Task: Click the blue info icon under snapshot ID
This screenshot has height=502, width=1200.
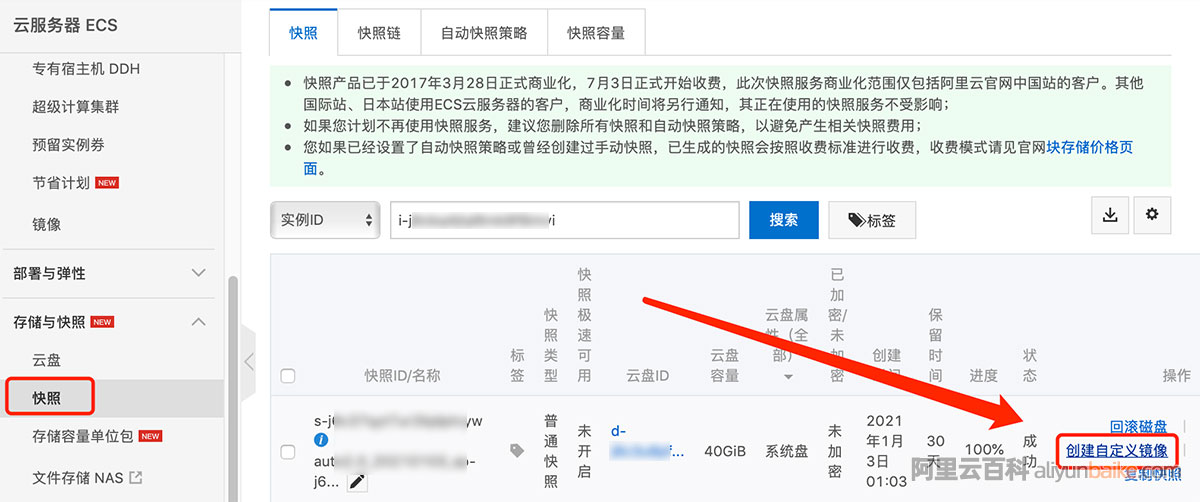Action: (321, 440)
